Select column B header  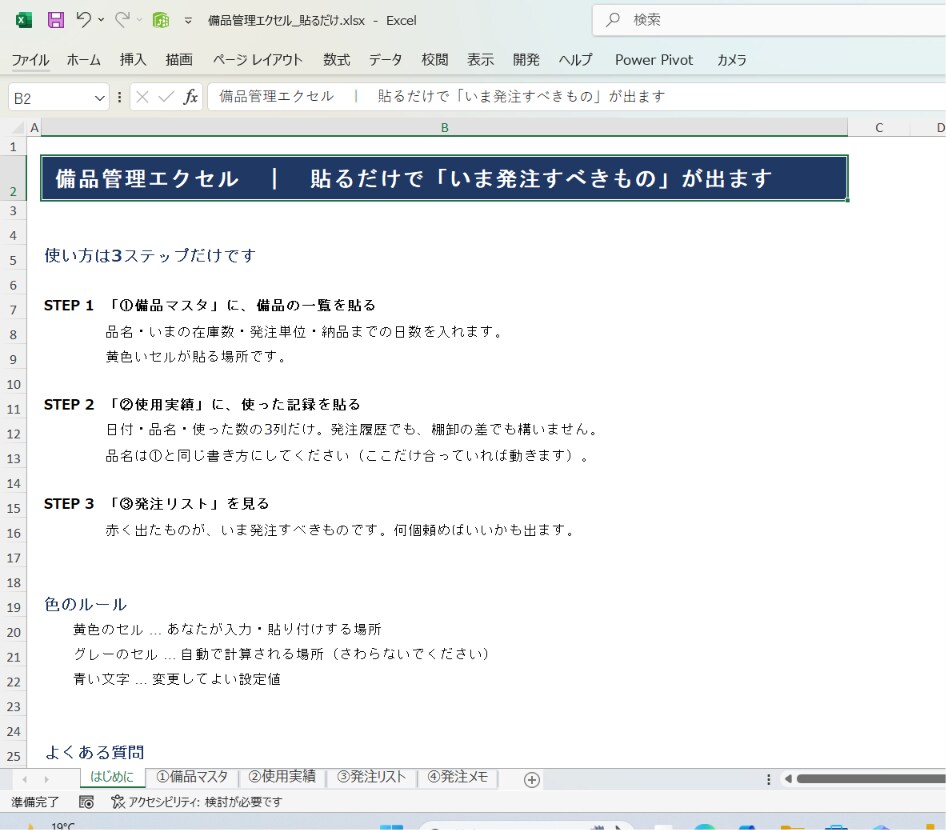point(445,128)
